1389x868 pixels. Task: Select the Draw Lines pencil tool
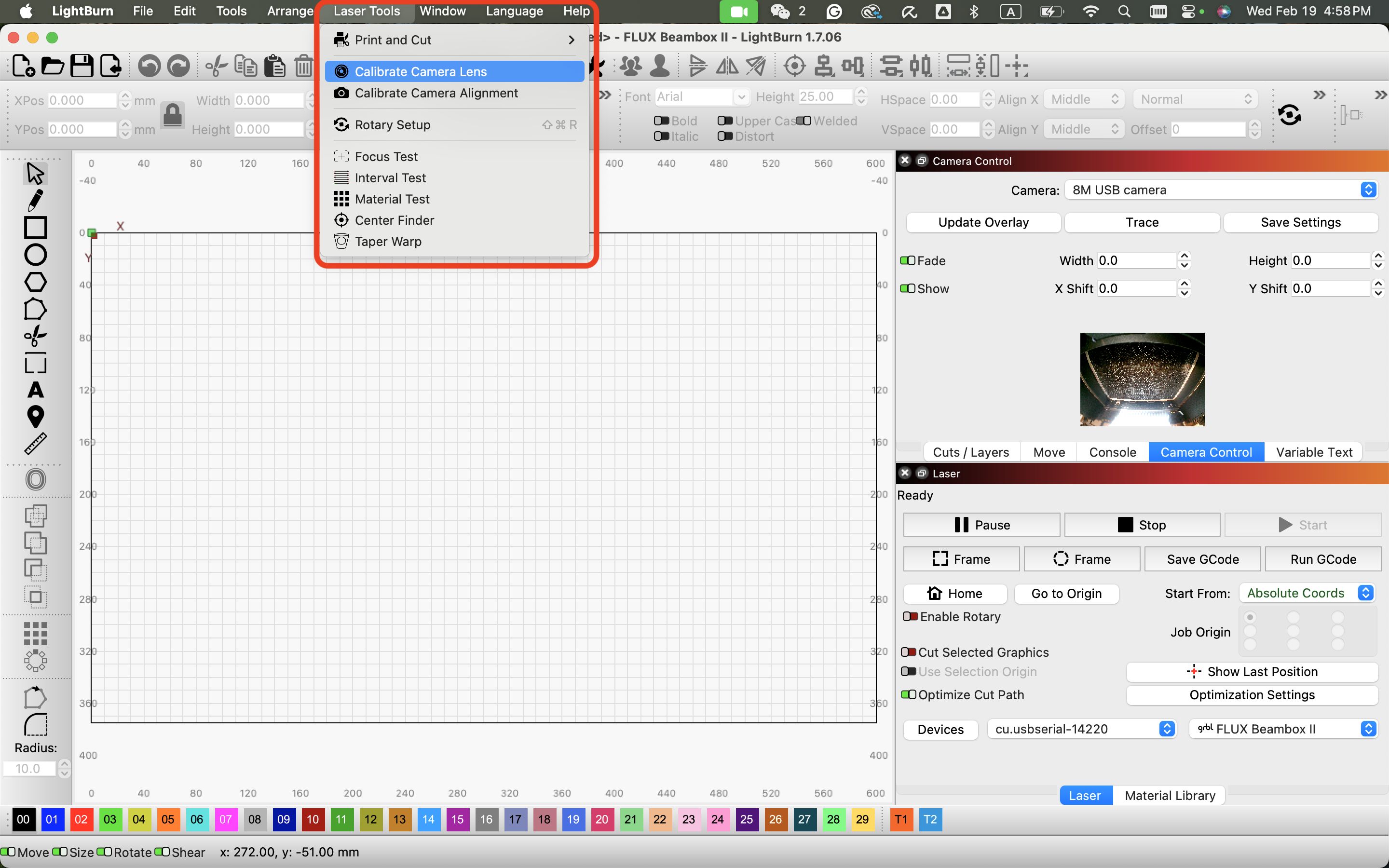click(35, 200)
